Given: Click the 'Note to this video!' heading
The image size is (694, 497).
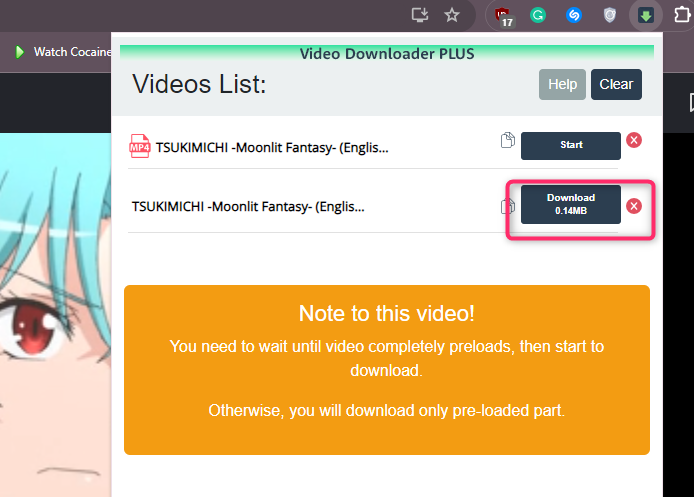Looking at the screenshot, I should pyautogui.click(x=386, y=313).
